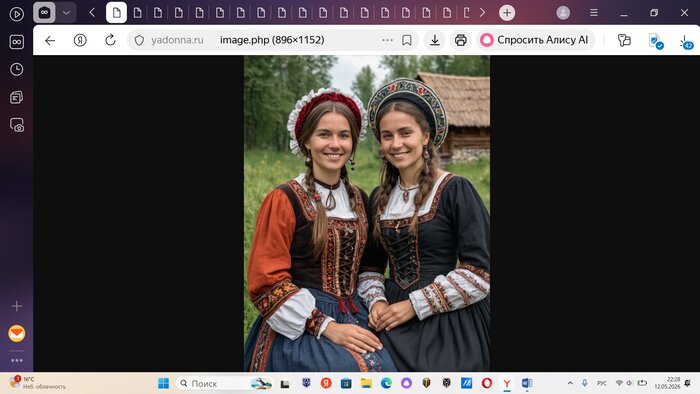Switch to the currently active first tab
Viewport: 700px width, 394px height.
click(x=117, y=13)
